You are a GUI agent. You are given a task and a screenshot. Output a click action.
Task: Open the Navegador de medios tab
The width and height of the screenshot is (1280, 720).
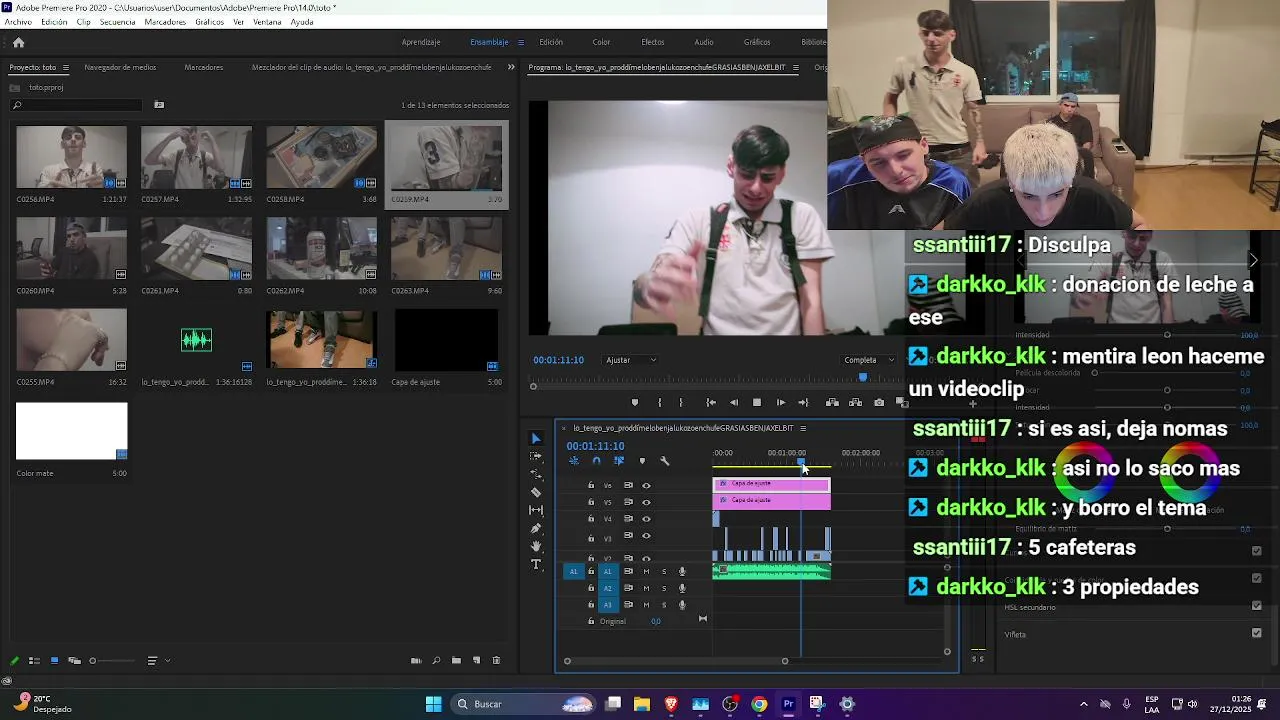click(x=120, y=68)
